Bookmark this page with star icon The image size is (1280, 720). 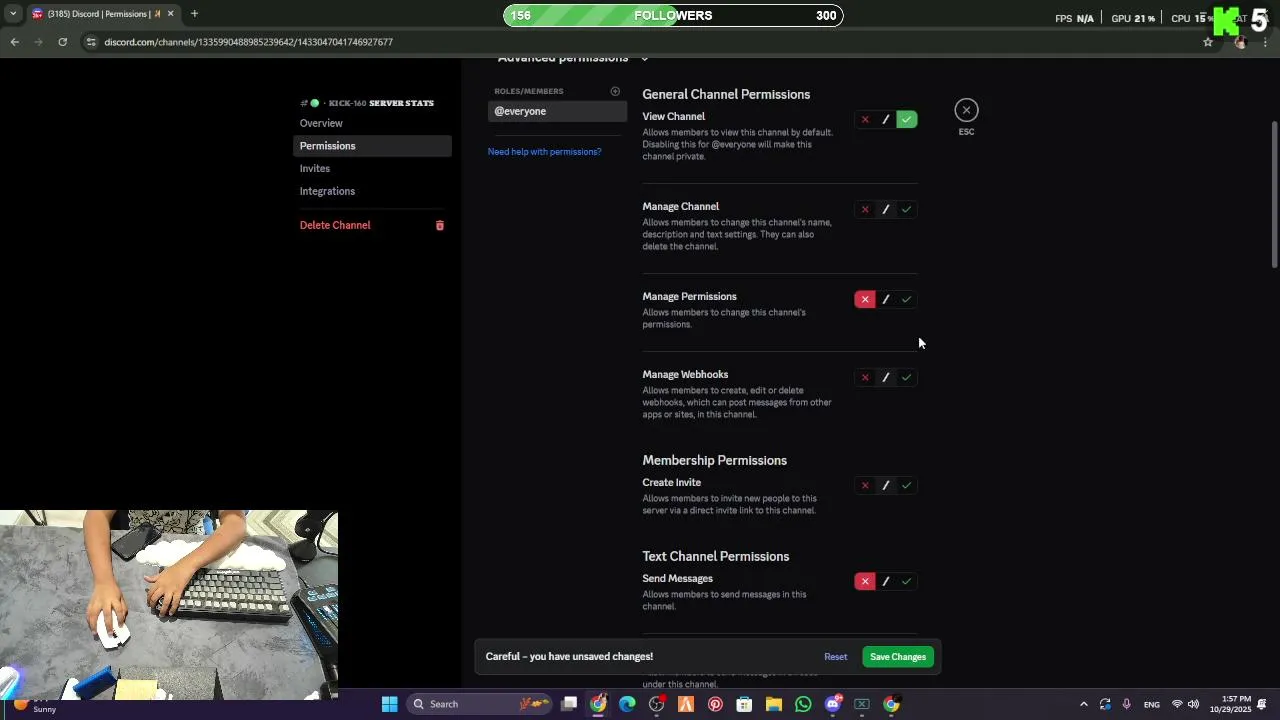1208,42
